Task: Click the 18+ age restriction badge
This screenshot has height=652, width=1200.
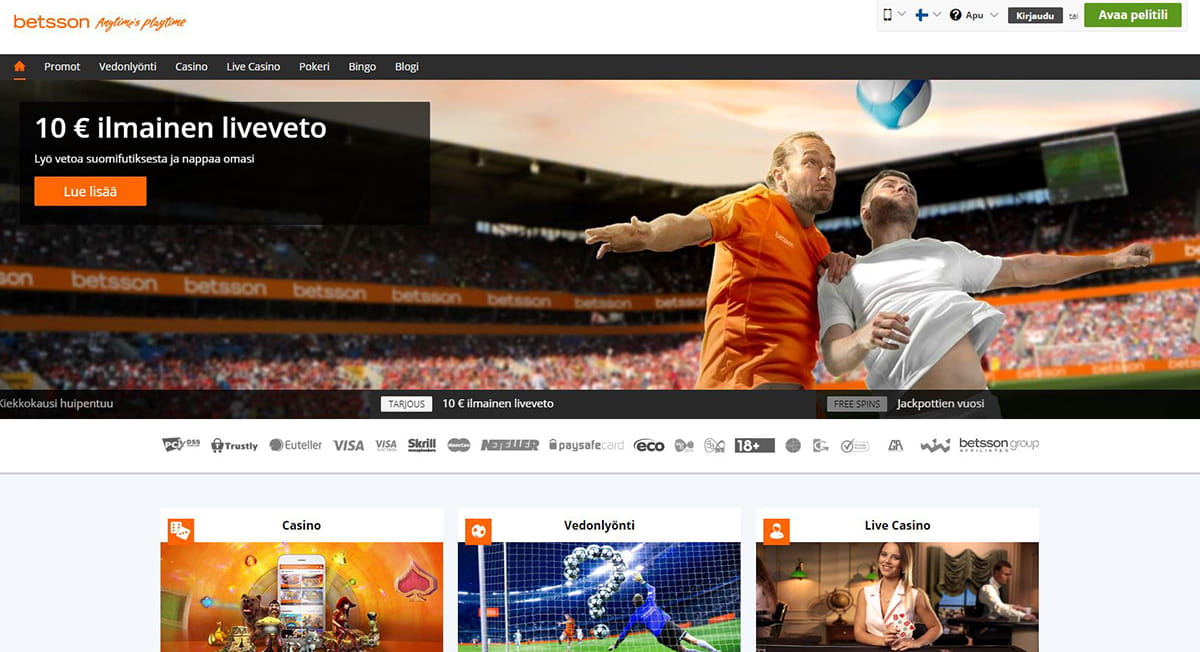Action: click(x=754, y=445)
